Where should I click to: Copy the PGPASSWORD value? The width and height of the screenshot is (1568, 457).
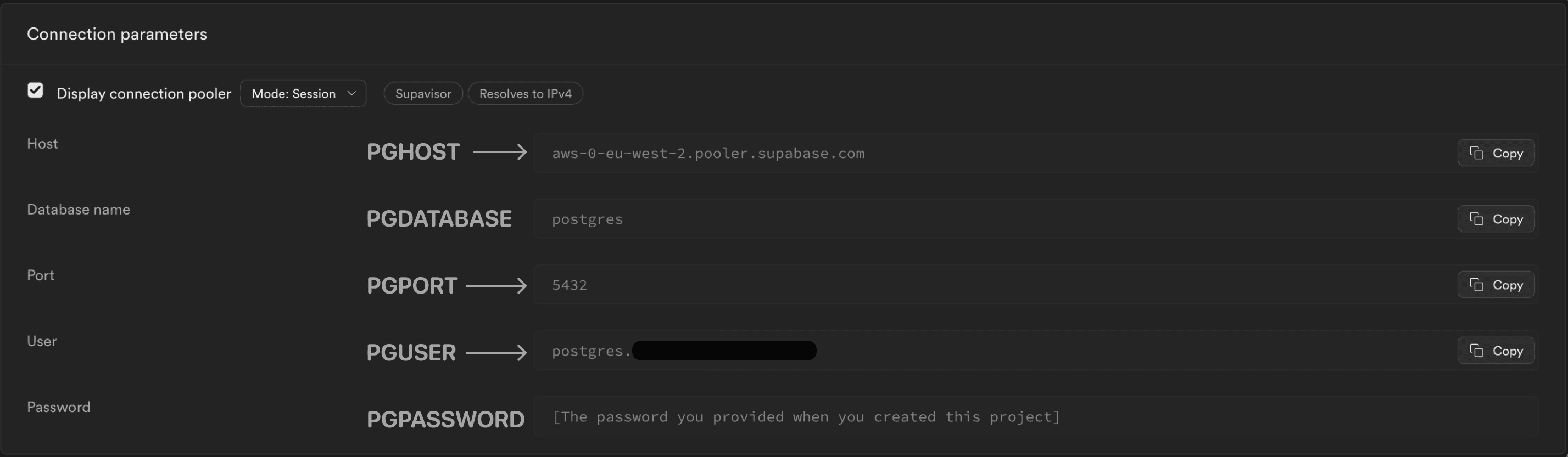(1496, 416)
